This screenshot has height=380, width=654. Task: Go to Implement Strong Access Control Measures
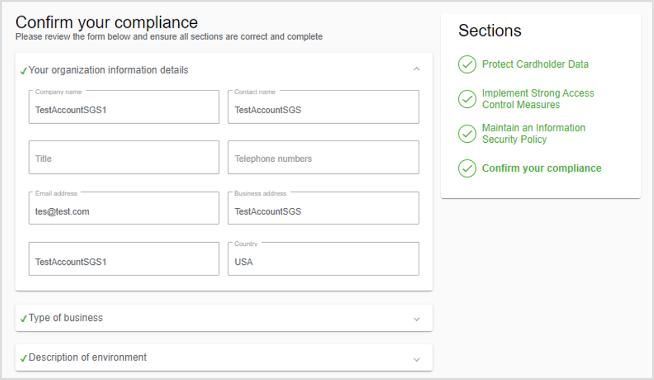click(538, 99)
